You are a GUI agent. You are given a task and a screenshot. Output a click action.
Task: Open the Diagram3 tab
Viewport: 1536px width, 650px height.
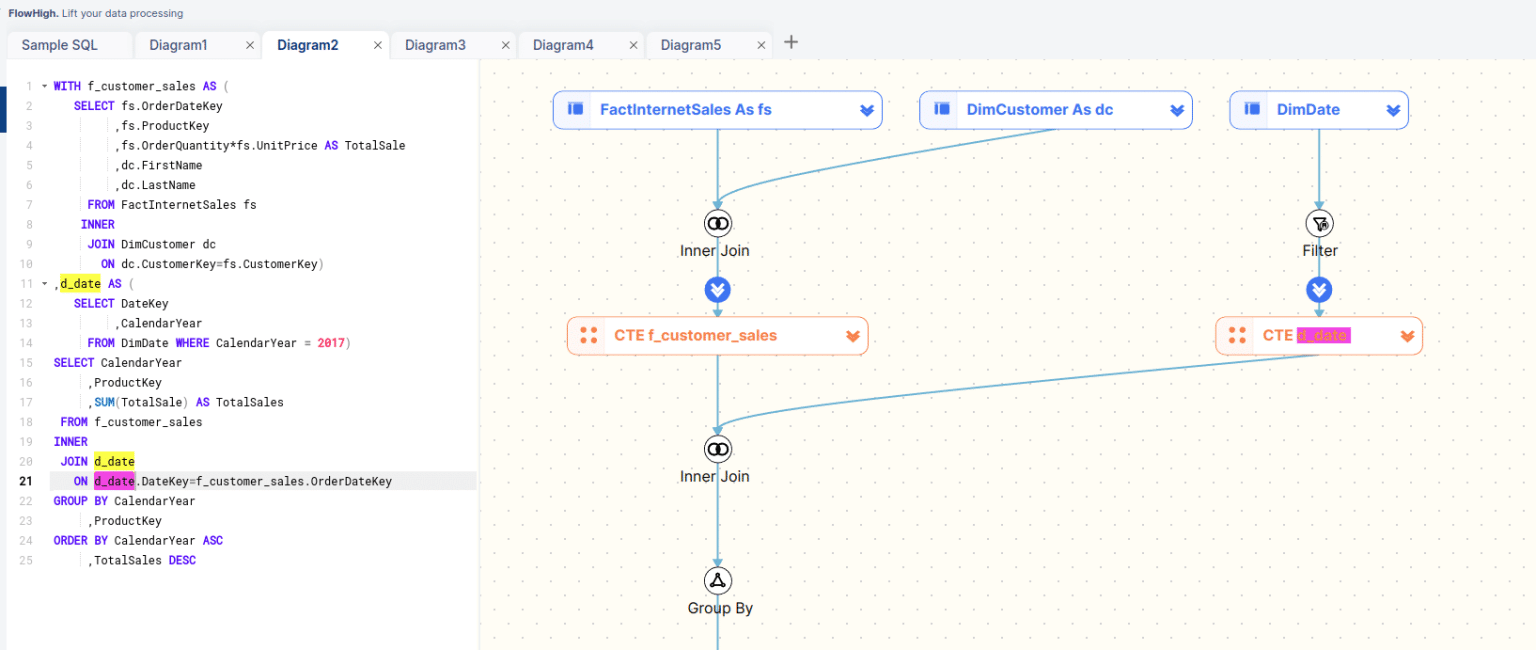(x=435, y=45)
